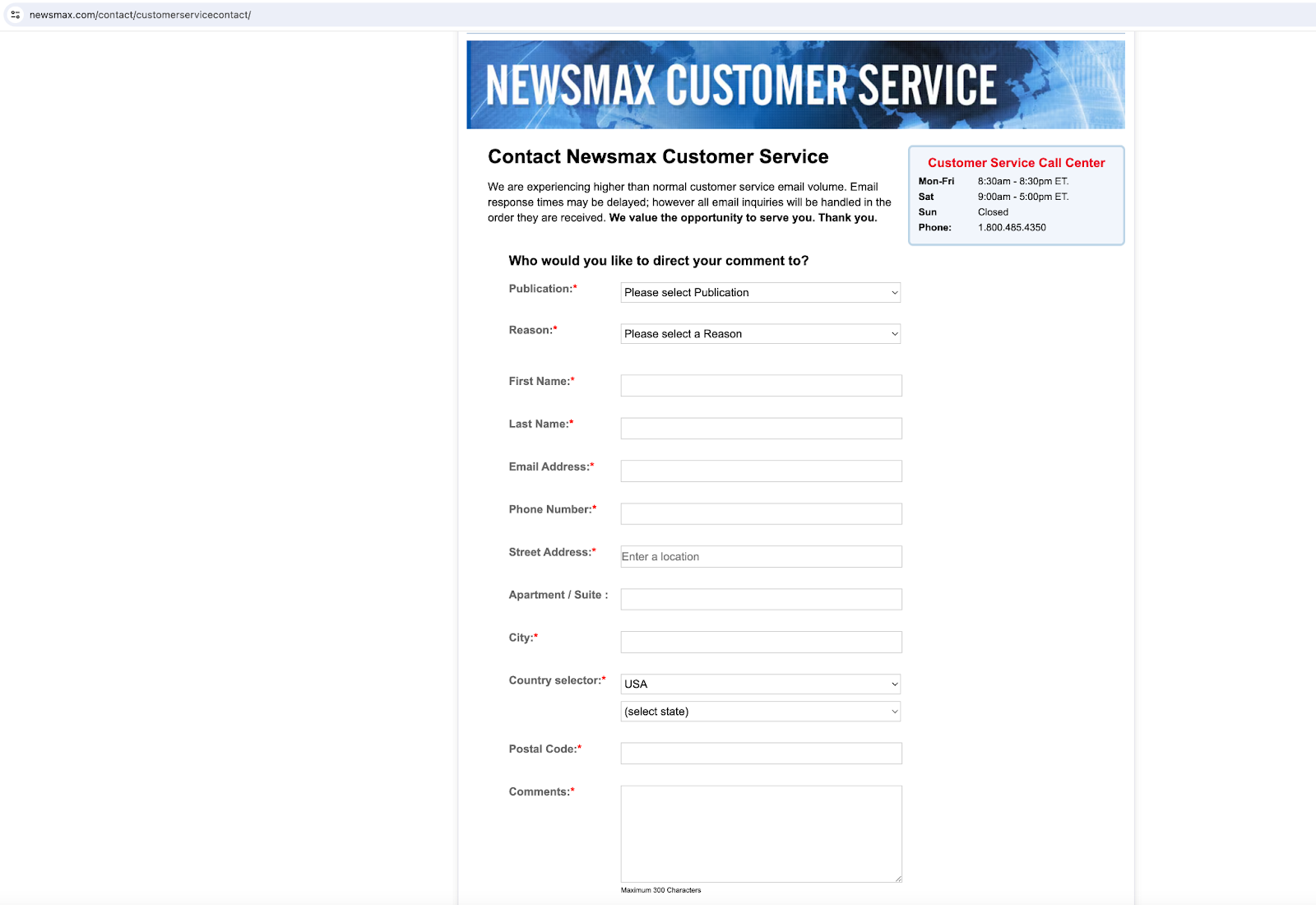
Task: Click the phone number 1.800.485.4350
Action: point(1012,228)
